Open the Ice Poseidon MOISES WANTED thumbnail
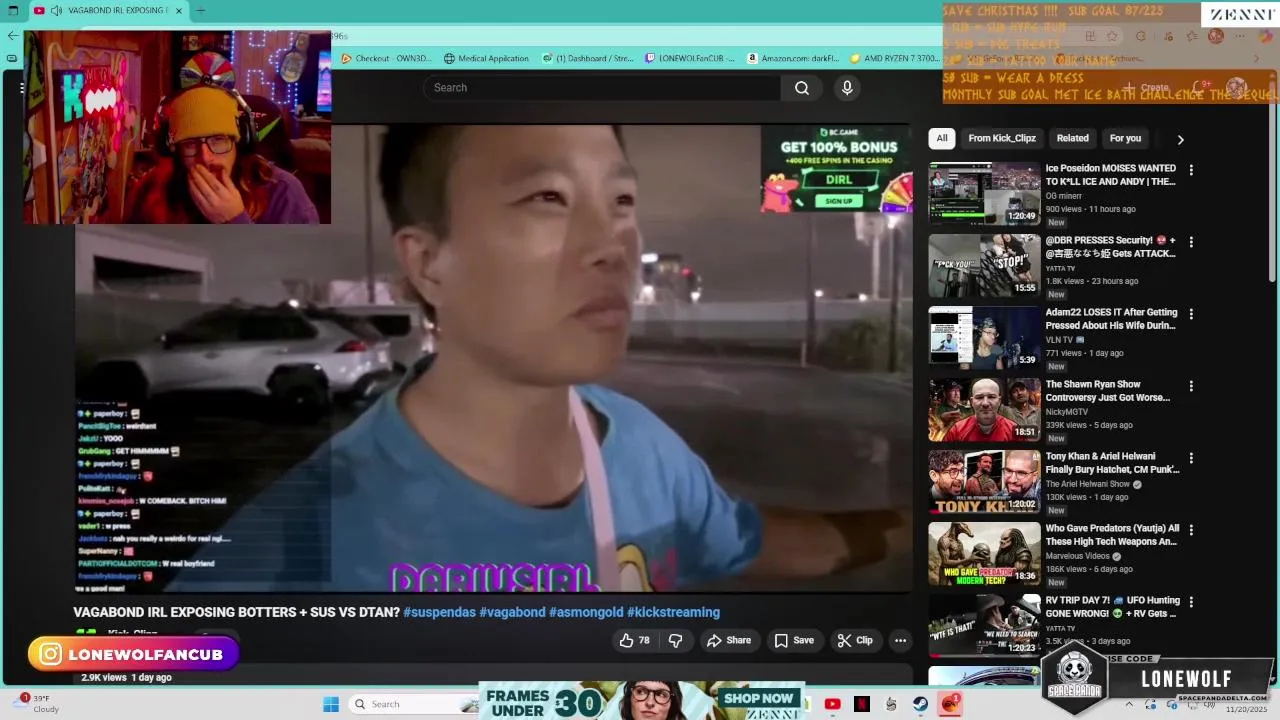Image resolution: width=1280 pixels, height=720 pixels. coord(984,194)
